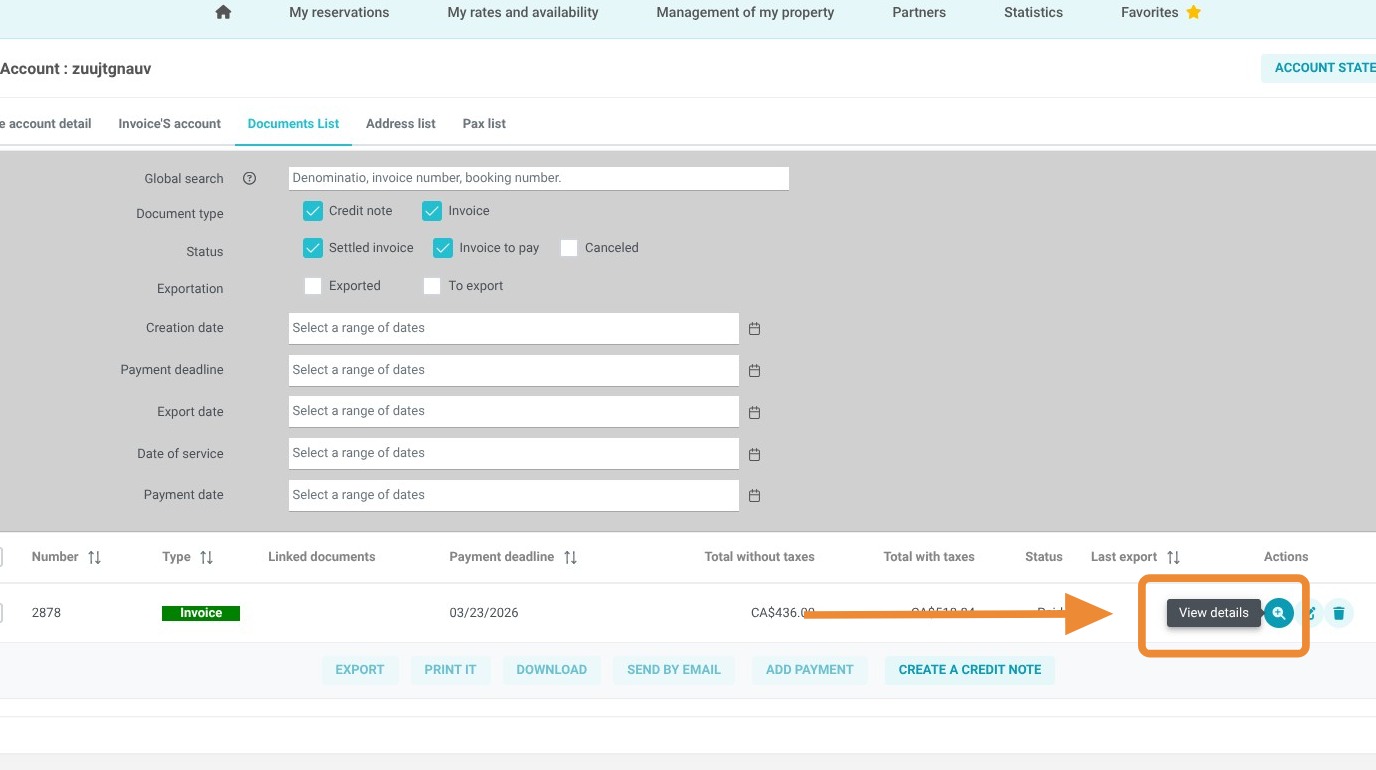The height and width of the screenshot is (770, 1376).
Task: Click the Payment deadline range field
Action: [x=514, y=370]
